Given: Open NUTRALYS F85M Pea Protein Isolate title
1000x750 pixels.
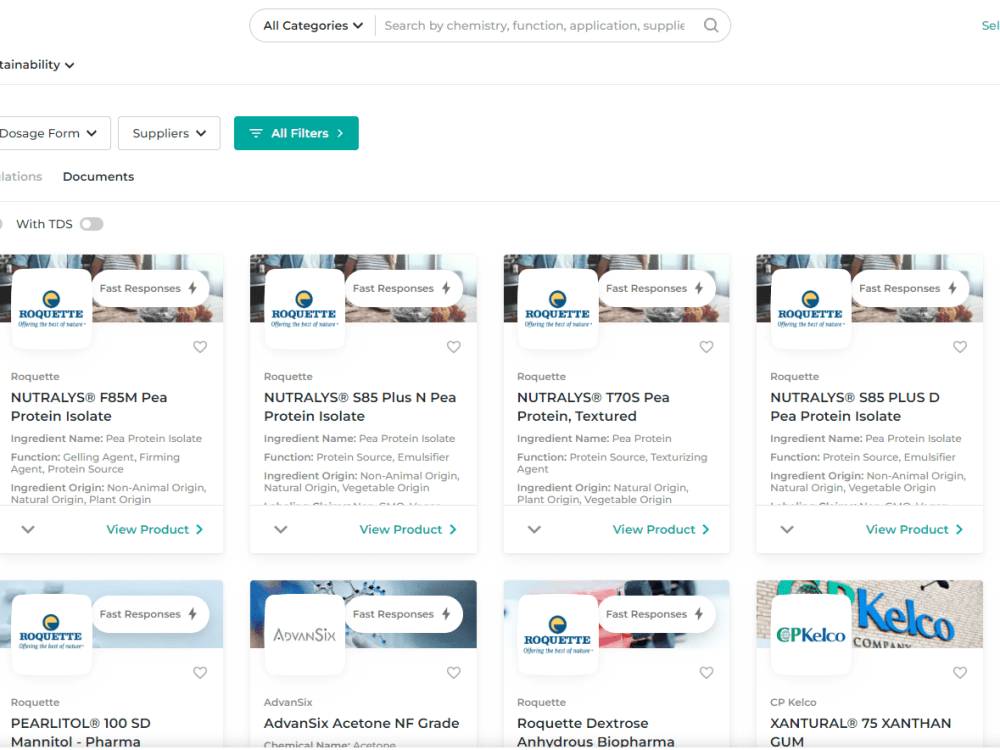Looking at the screenshot, I should point(89,407).
